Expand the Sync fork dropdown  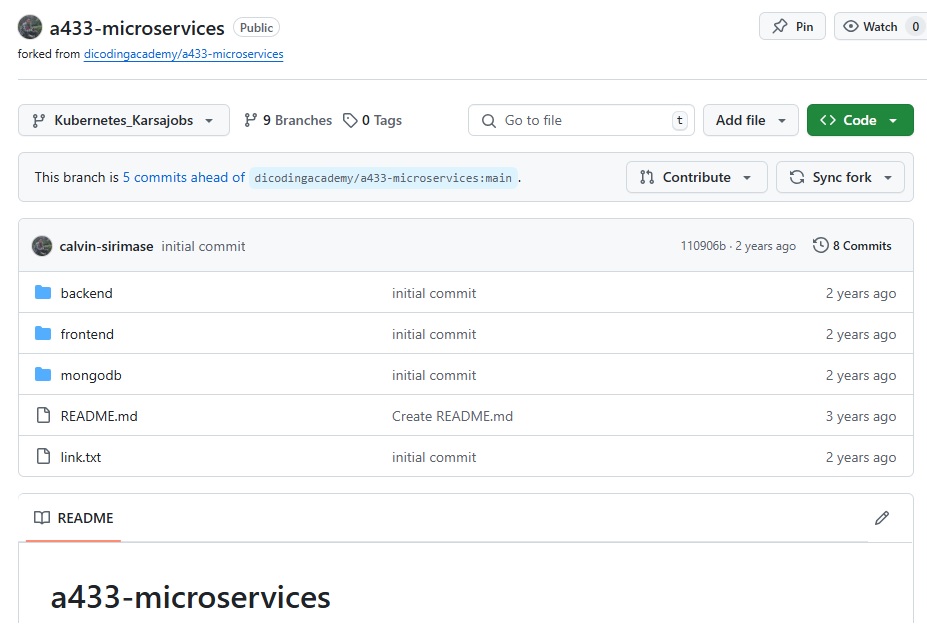click(840, 177)
